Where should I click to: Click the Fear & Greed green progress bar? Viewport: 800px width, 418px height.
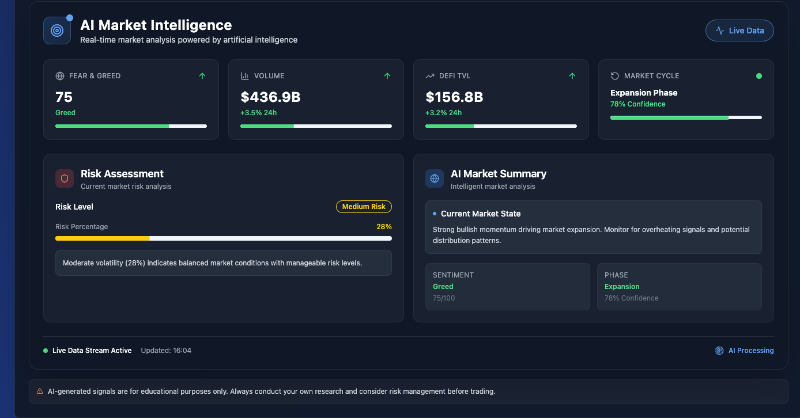point(131,126)
